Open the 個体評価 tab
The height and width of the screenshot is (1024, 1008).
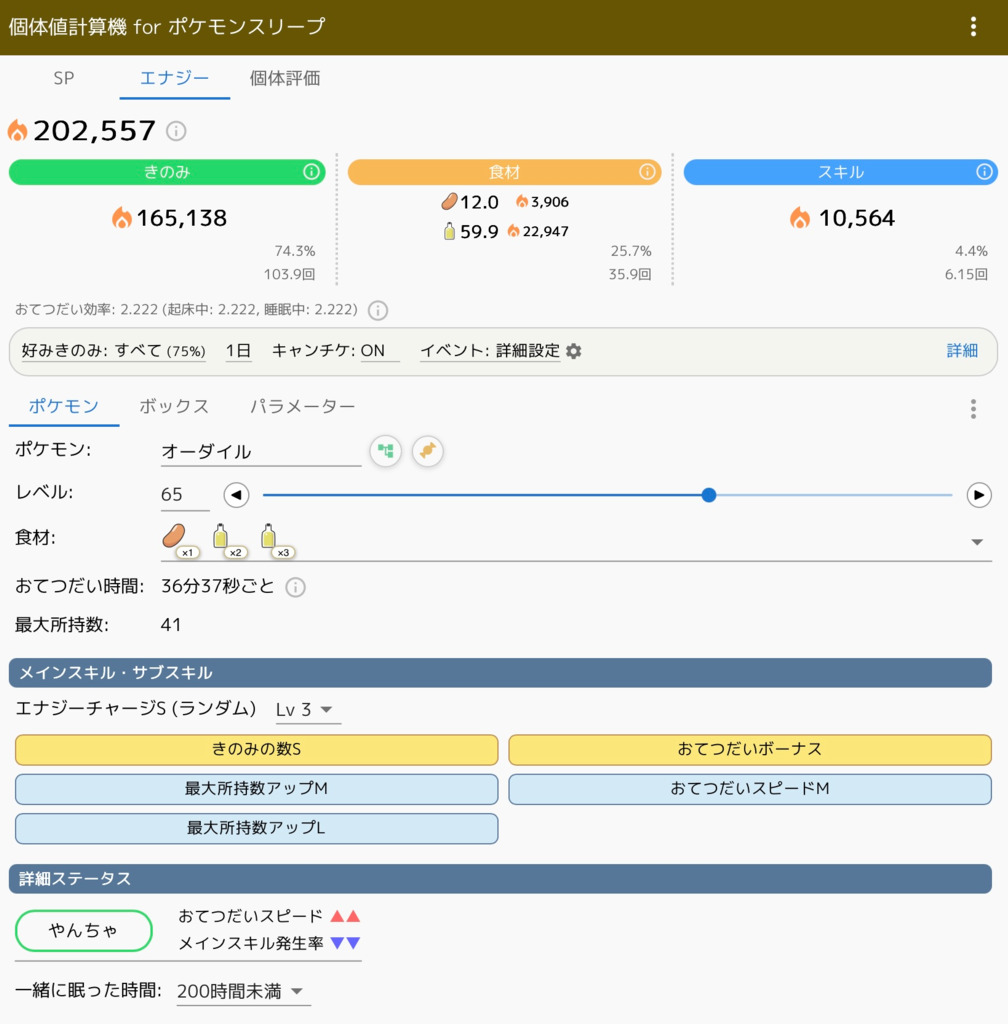coord(285,78)
